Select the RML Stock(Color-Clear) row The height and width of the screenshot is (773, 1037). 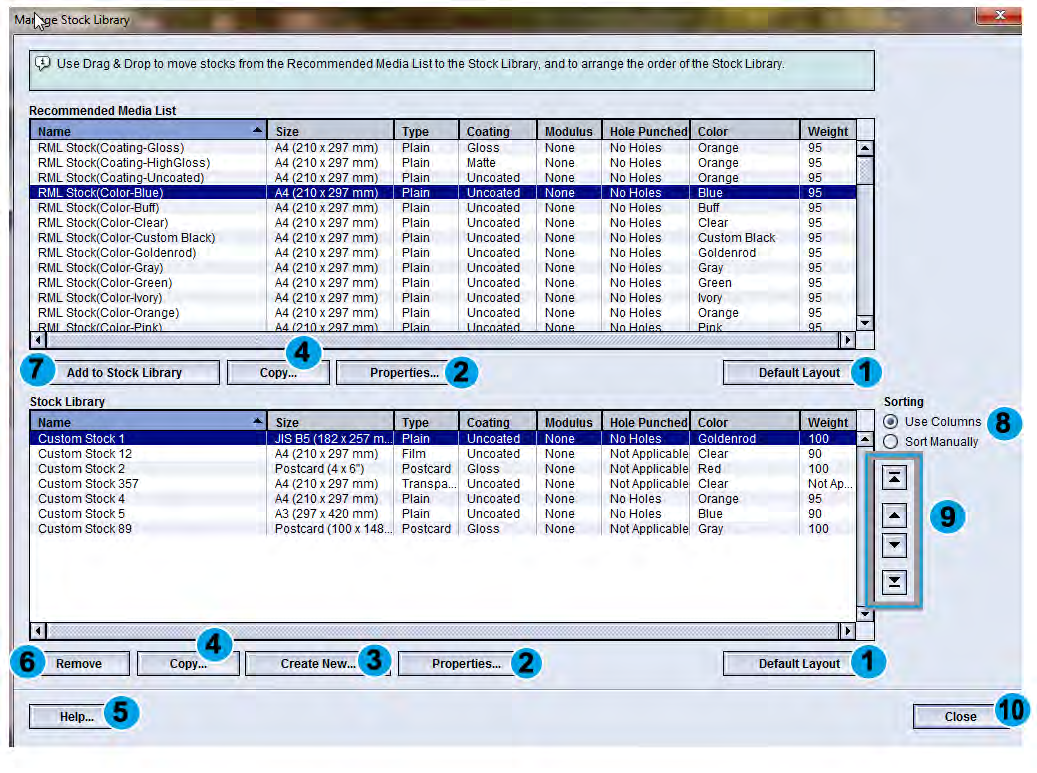[443, 223]
